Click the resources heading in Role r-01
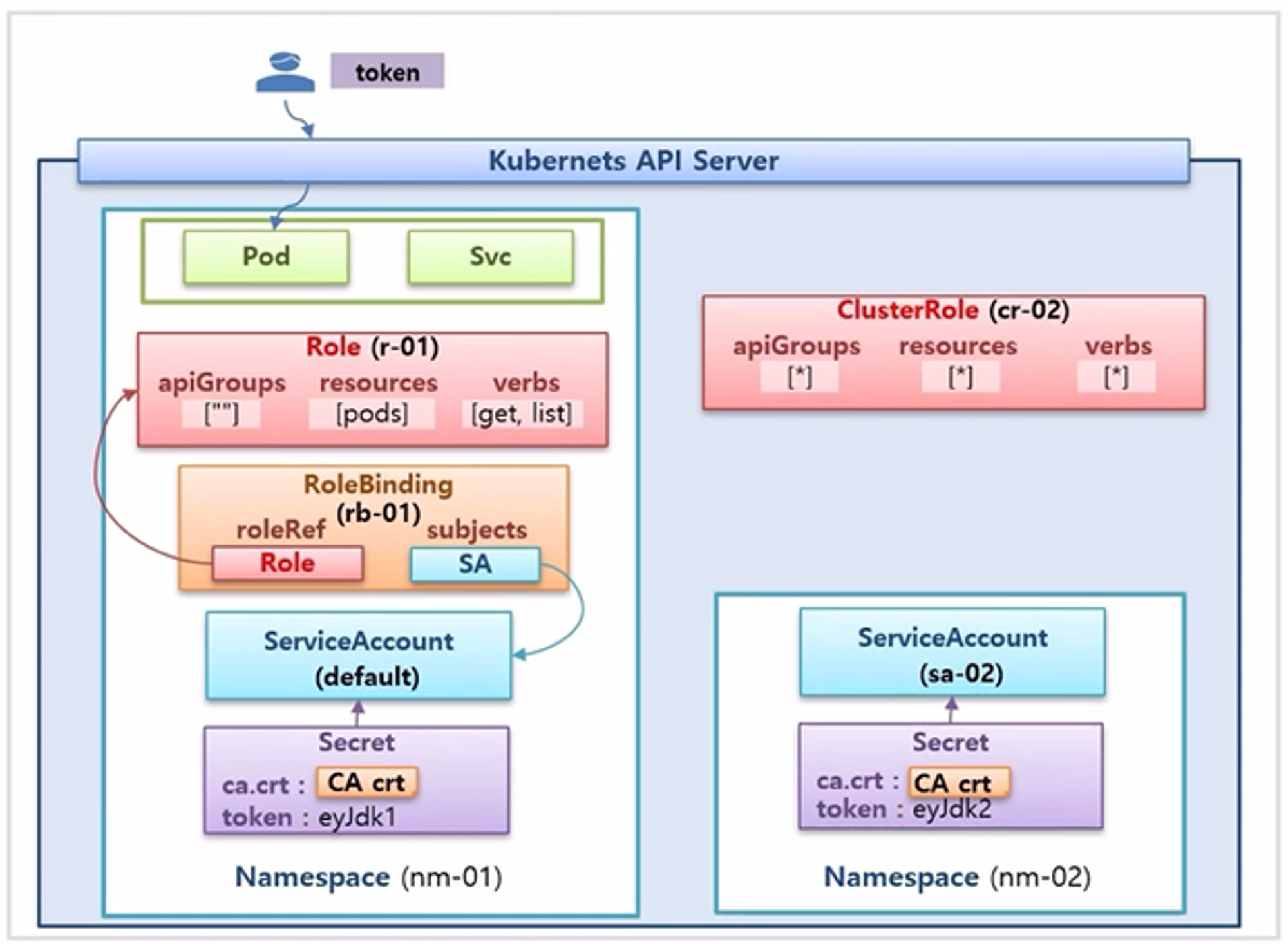 tap(379, 383)
